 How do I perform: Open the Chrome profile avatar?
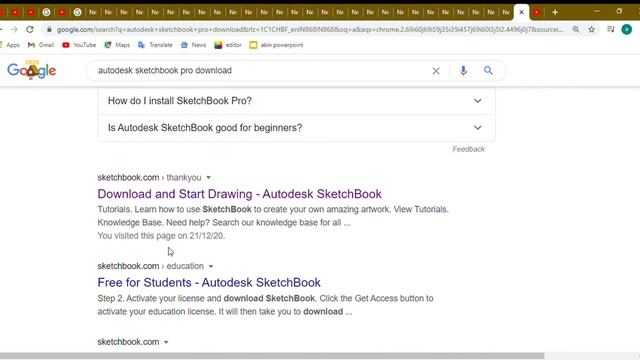627,29
